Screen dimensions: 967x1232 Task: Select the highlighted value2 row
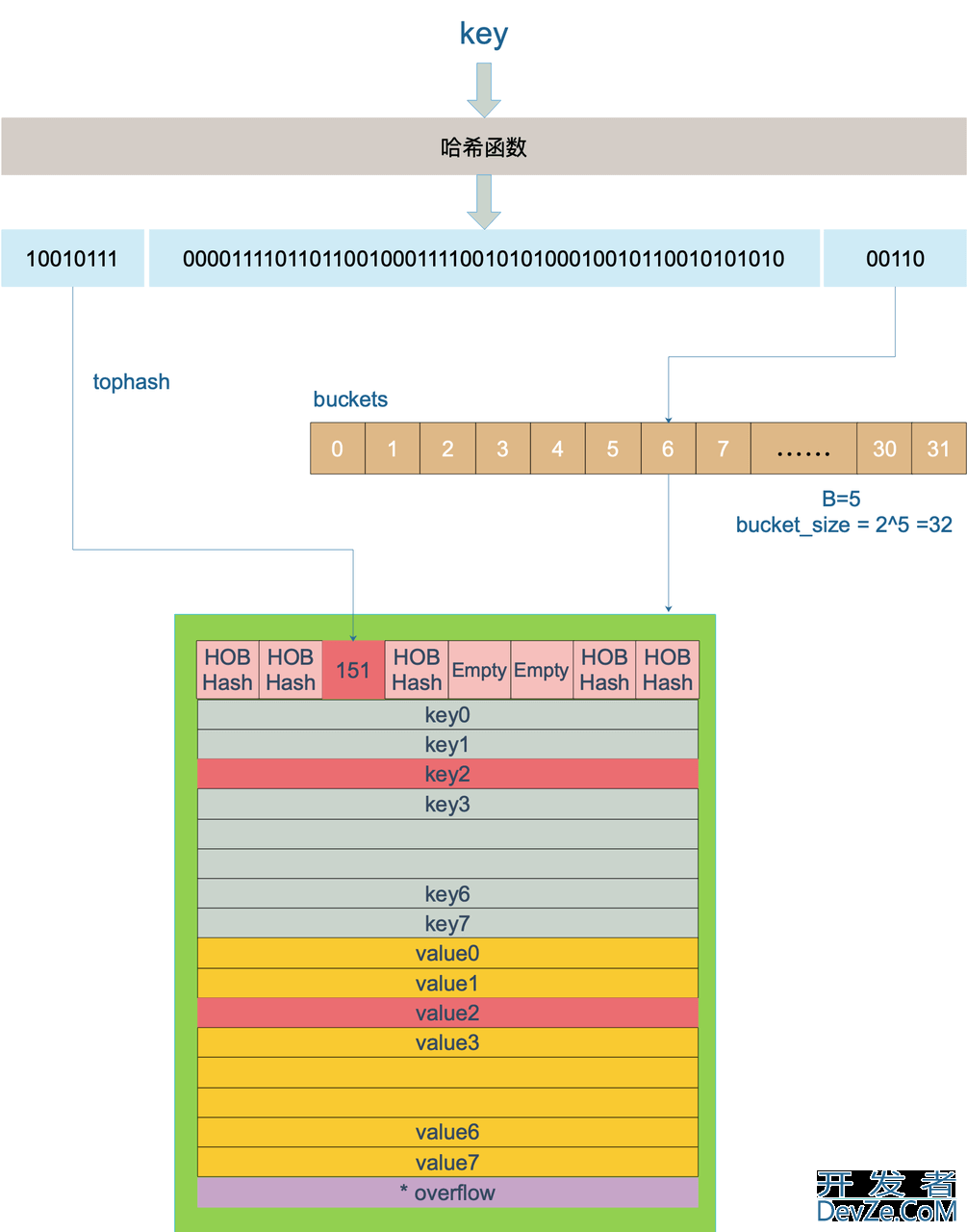click(x=447, y=1014)
